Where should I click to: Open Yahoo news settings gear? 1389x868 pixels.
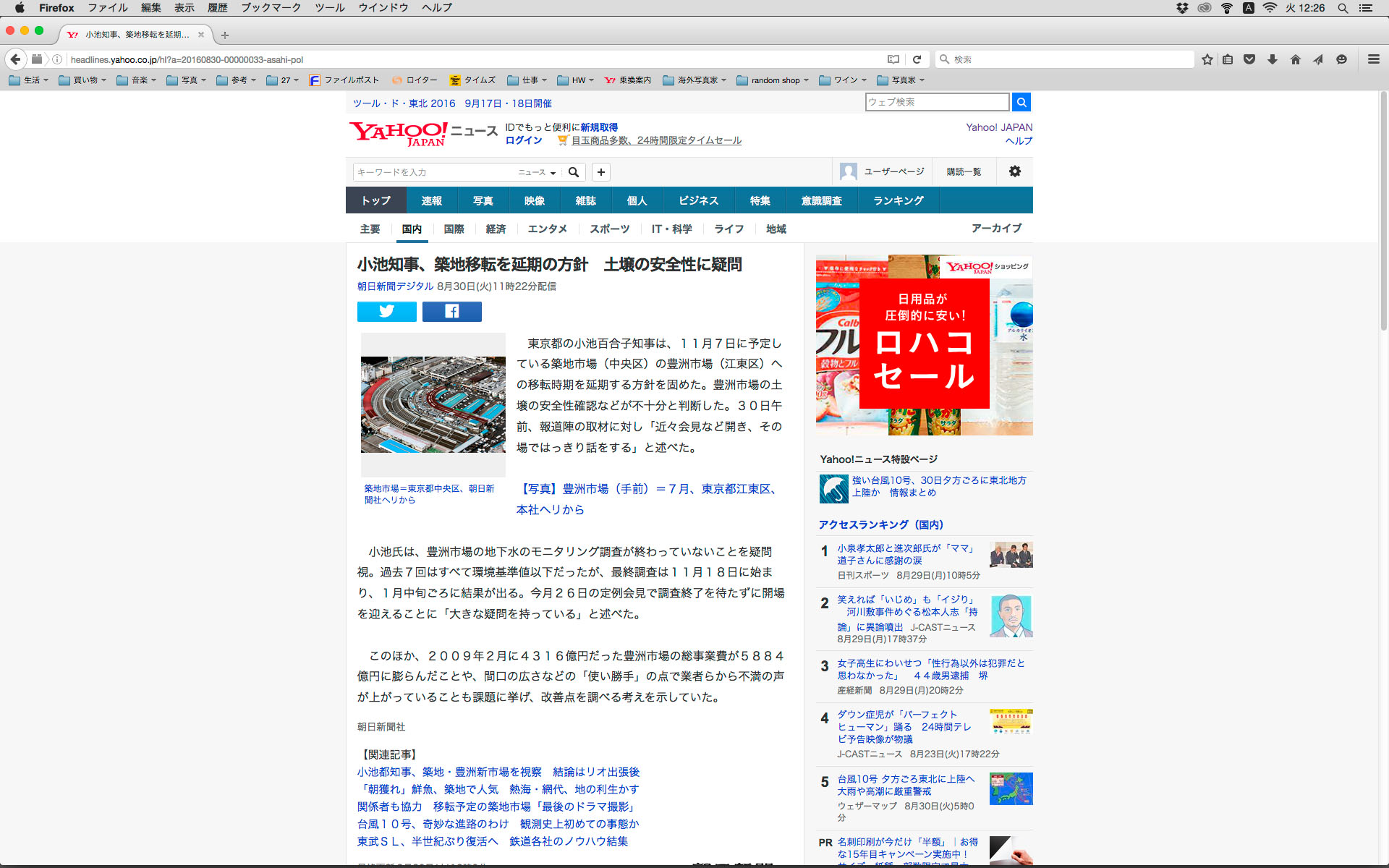(1014, 171)
